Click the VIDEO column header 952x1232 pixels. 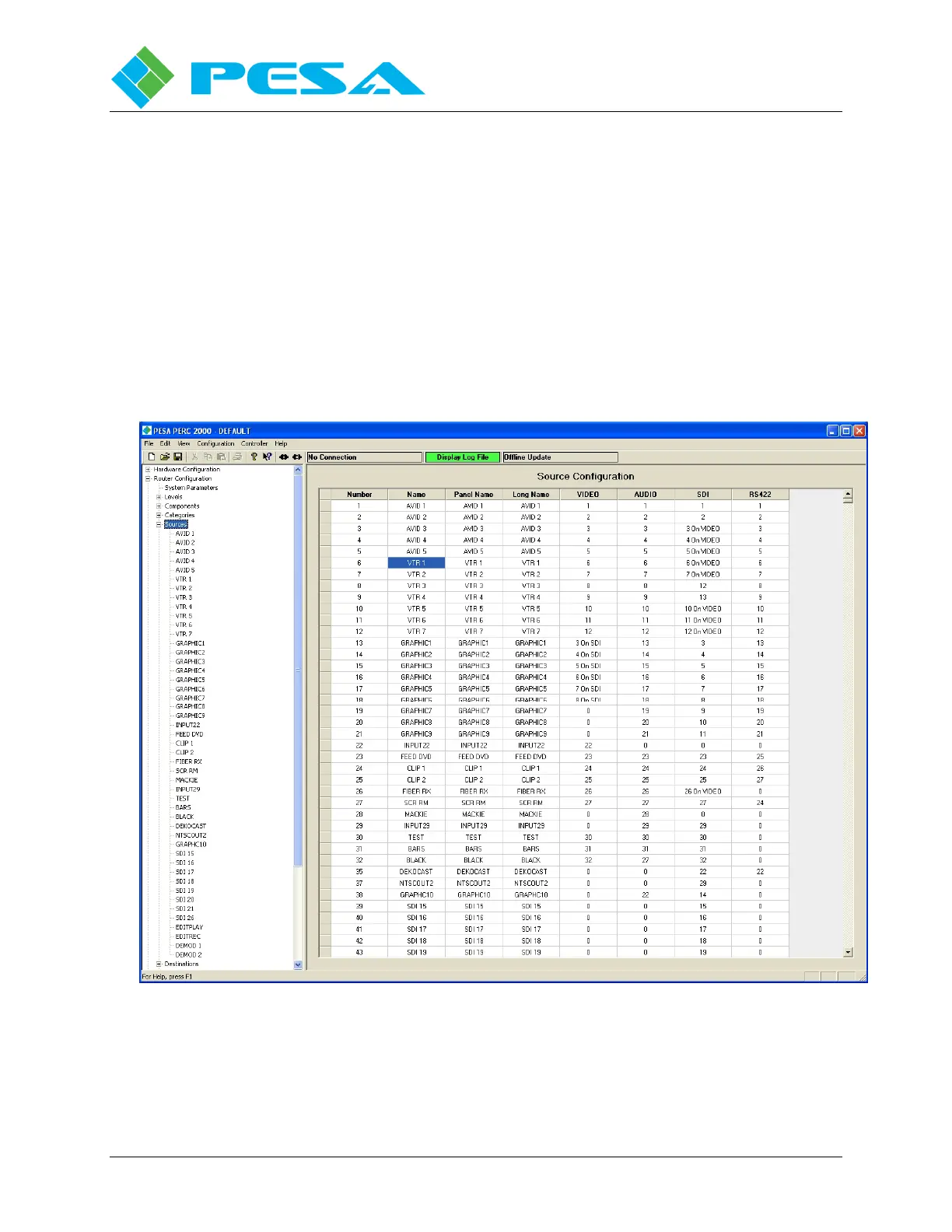click(x=588, y=495)
